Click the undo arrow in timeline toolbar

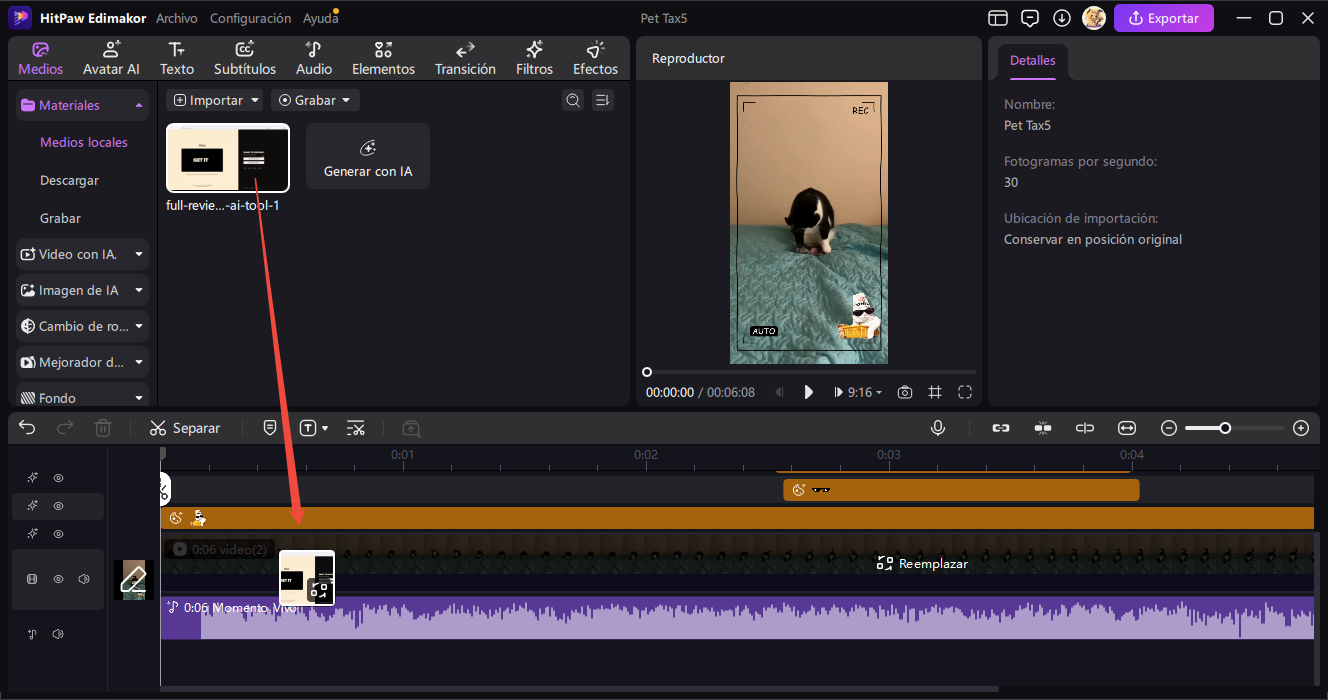click(27, 428)
